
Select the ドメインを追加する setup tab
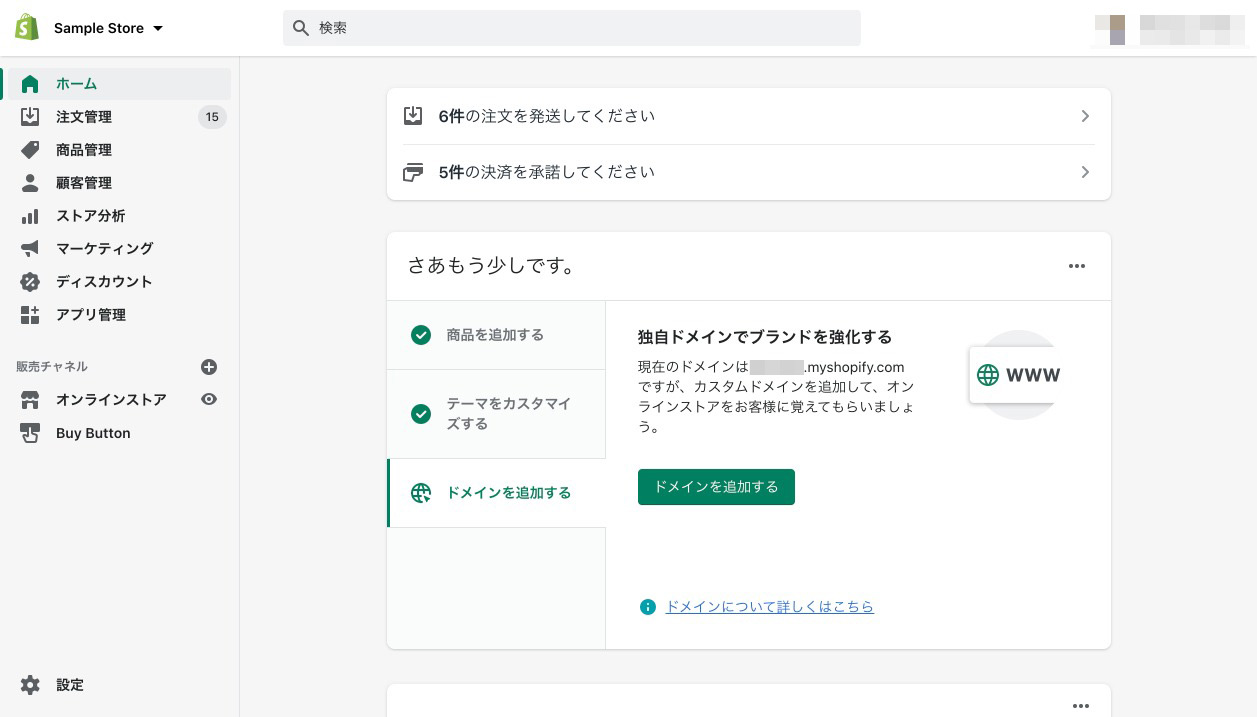click(x=496, y=493)
